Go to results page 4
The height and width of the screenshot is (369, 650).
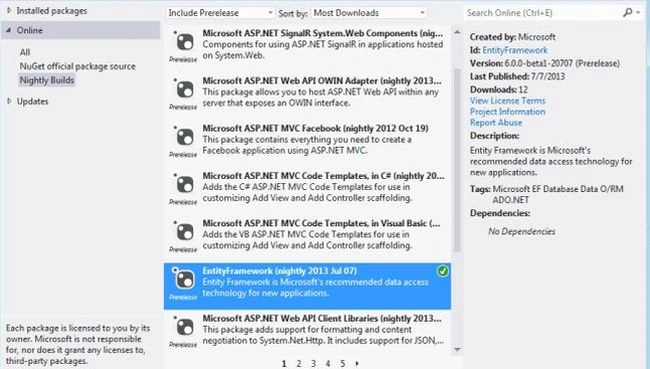[328, 364]
